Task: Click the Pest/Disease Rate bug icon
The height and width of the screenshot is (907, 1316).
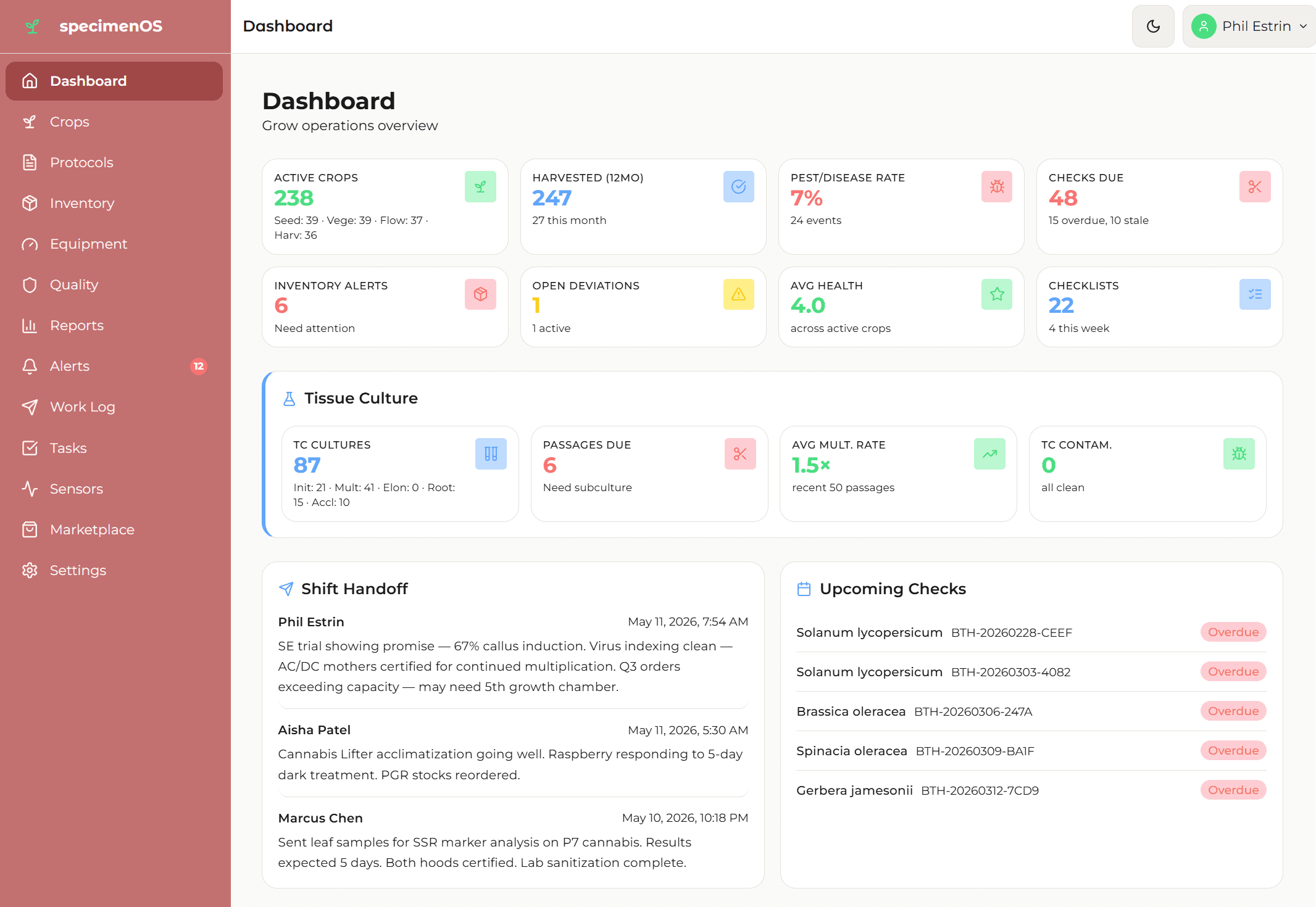Action: [x=997, y=187]
